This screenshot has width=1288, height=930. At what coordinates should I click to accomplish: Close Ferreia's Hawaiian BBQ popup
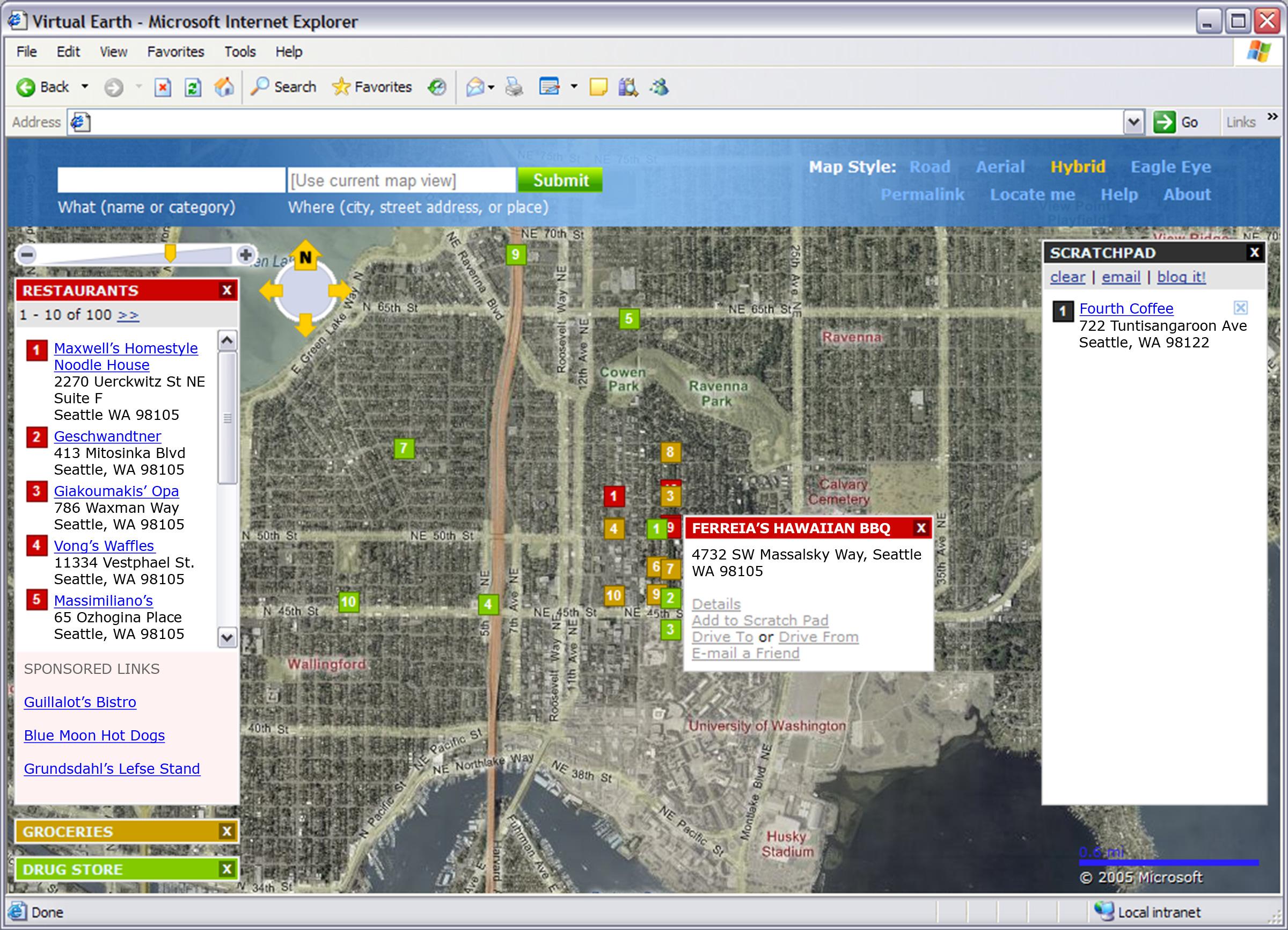[921, 528]
